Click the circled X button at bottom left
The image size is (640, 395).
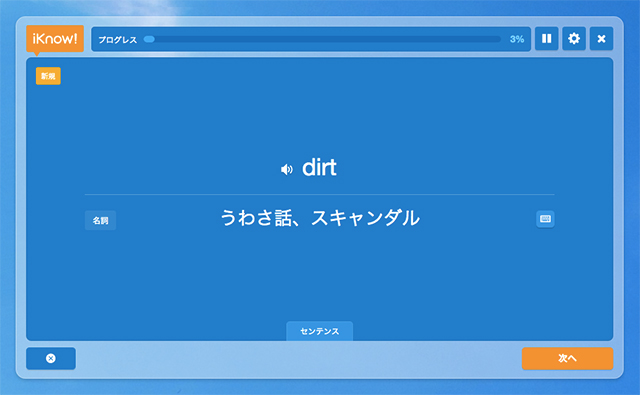point(51,358)
